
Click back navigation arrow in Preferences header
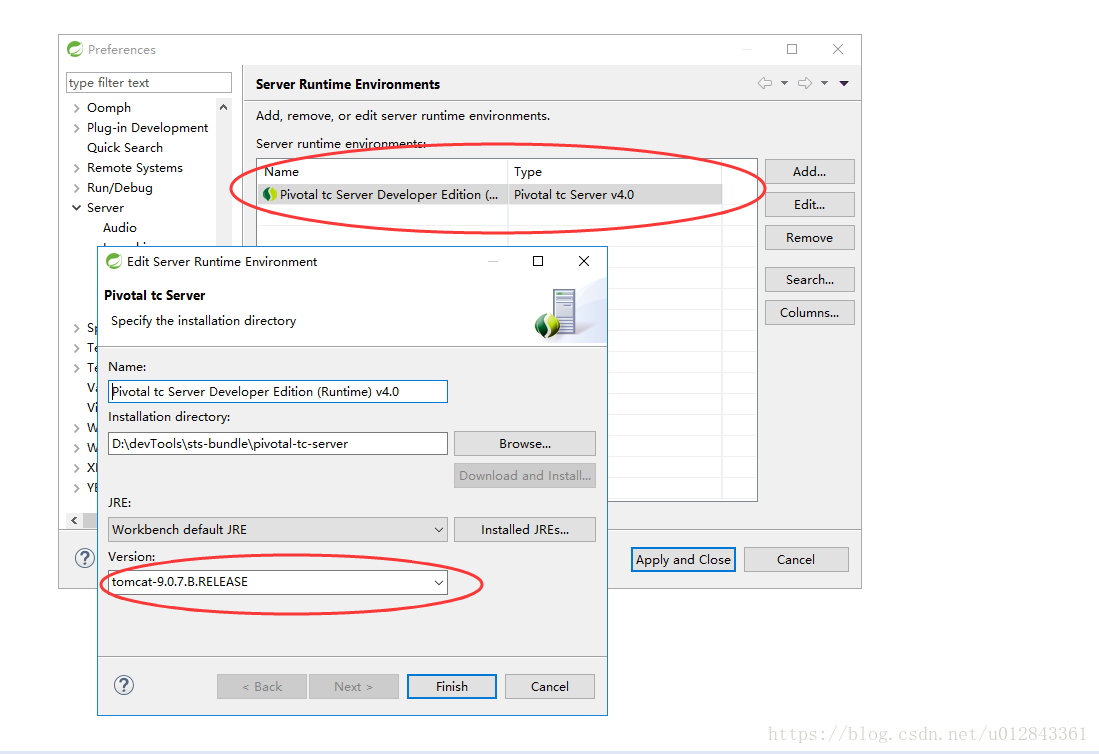point(765,83)
